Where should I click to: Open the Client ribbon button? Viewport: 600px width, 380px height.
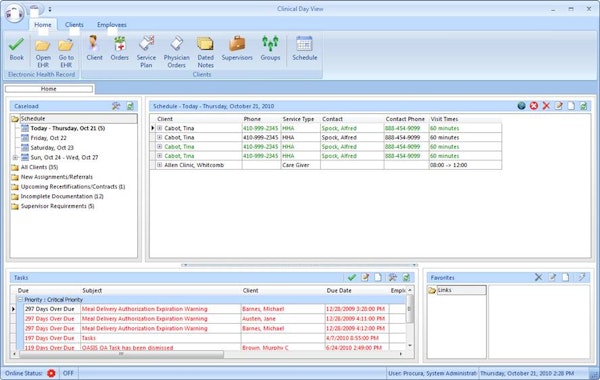click(94, 49)
